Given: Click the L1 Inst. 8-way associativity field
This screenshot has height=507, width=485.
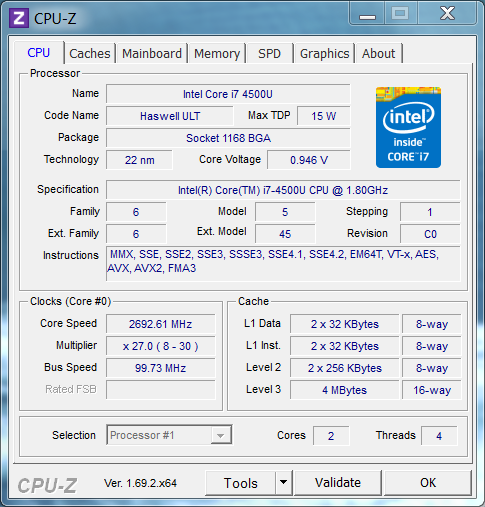Looking at the screenshot, I should 432,346.
